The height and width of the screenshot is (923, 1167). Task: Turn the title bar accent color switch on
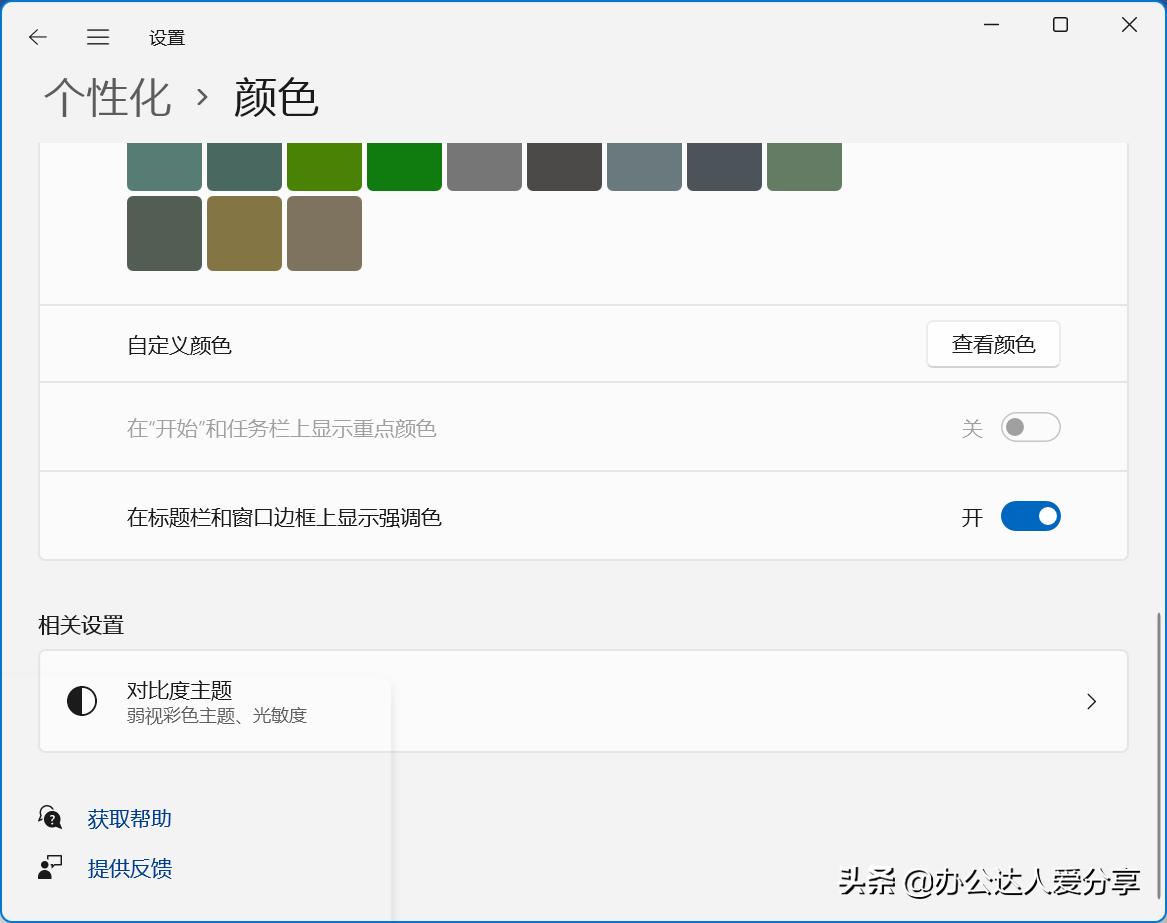[x=1031, y=516]
